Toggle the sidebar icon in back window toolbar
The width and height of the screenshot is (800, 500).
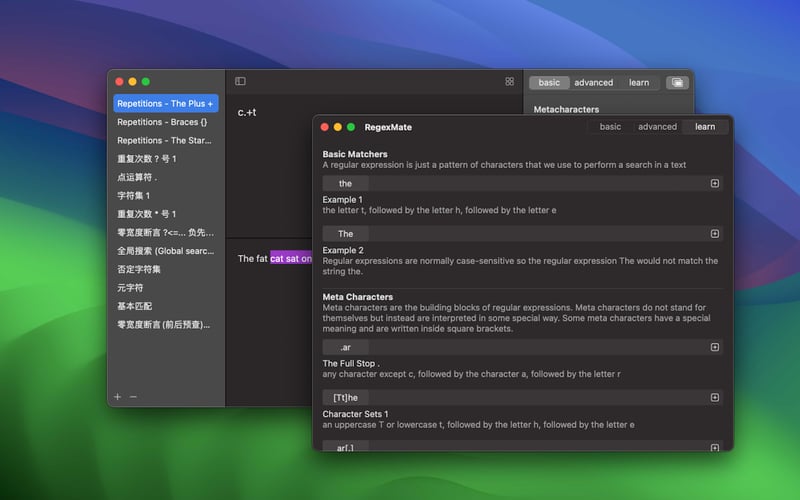pyautogui.click(x=240, y=81)
